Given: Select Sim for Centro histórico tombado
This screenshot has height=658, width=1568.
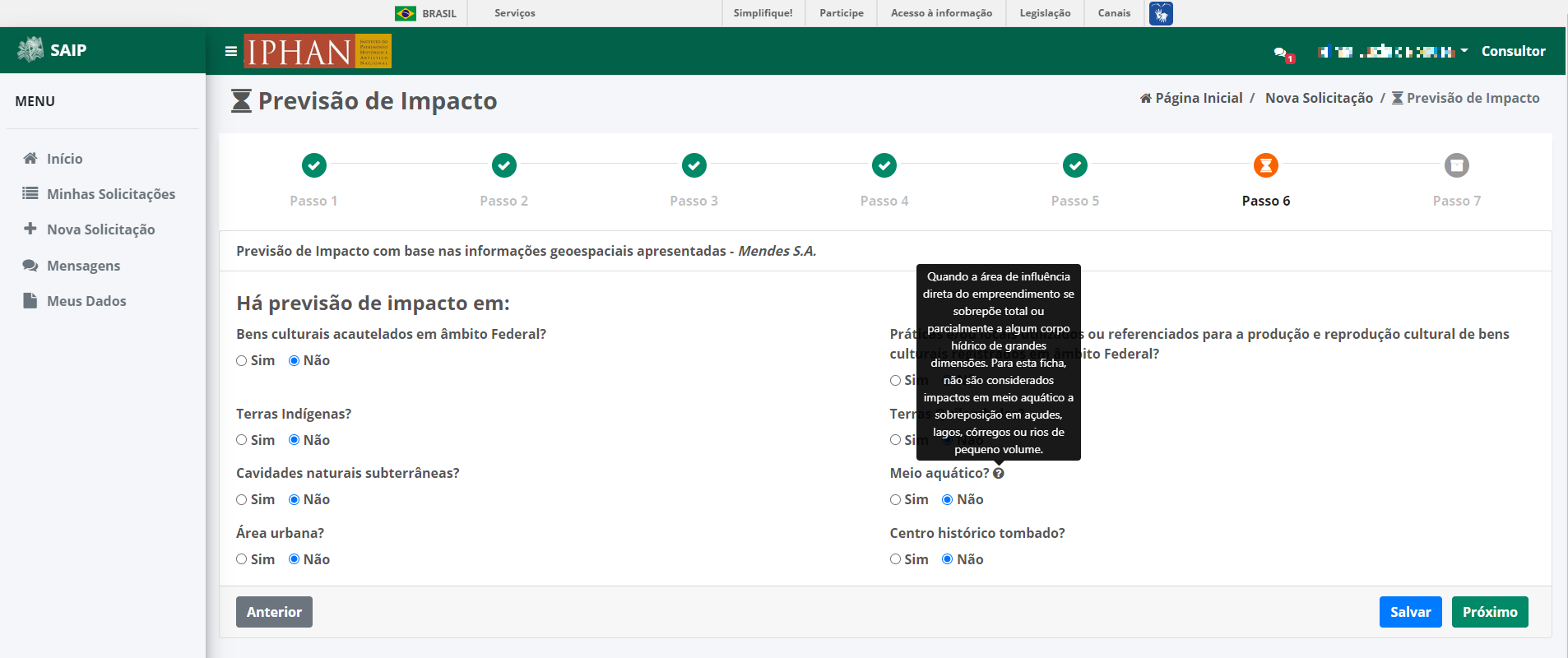Looking at the screenshot, I should coord(895,559).
